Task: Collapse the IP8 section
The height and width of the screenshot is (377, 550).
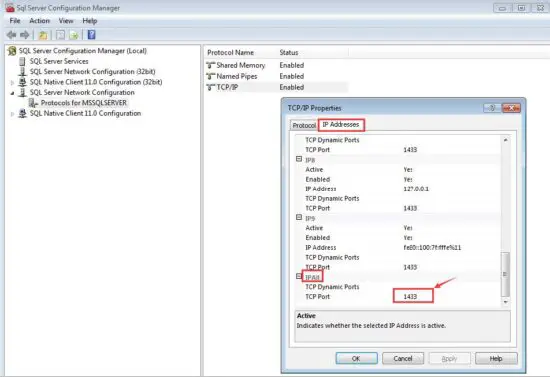Action: coord(299,159)
